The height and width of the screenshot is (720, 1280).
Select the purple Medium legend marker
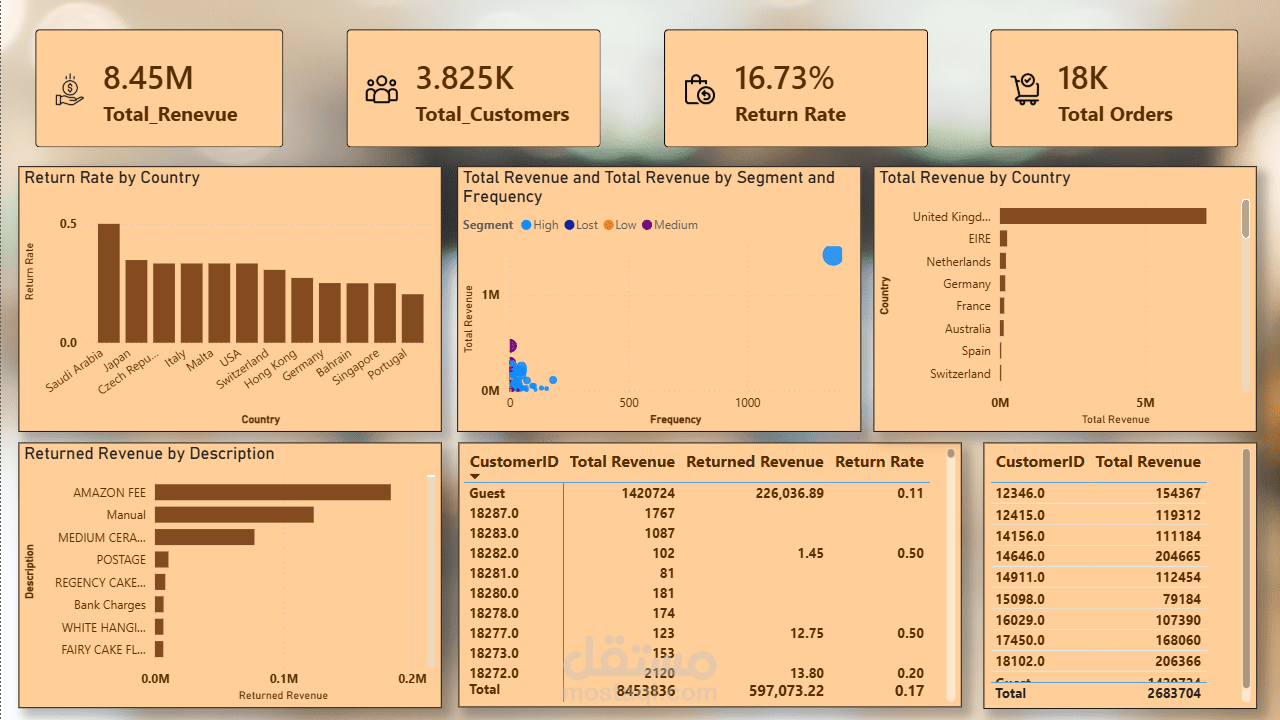tap(645, 224)
